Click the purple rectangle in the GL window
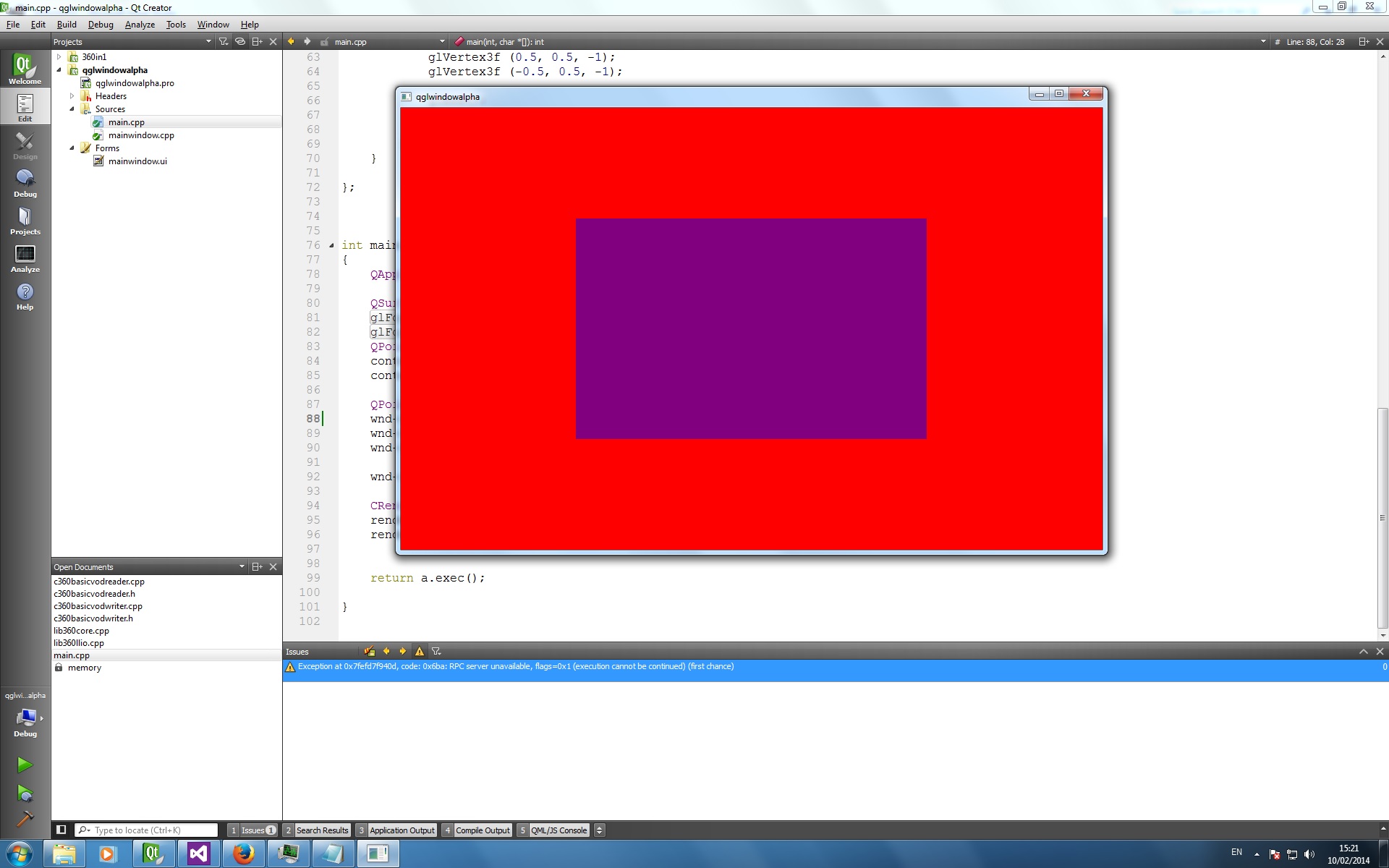The width and height of the screenshot is (1389, 868). (750, 328)
